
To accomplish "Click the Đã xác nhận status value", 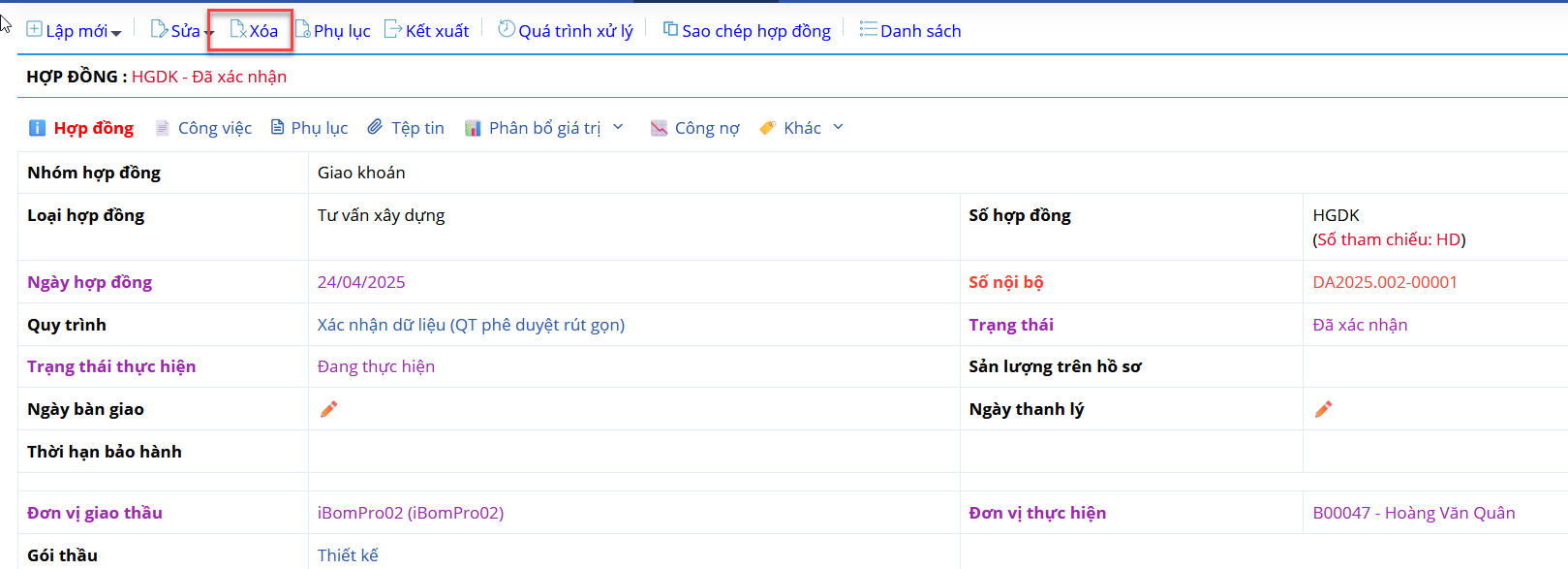I will pyautogui.click(x=1360, y=325).
